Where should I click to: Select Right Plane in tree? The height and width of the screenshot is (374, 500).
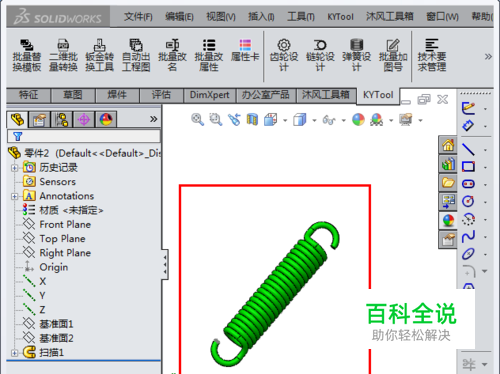65,253
